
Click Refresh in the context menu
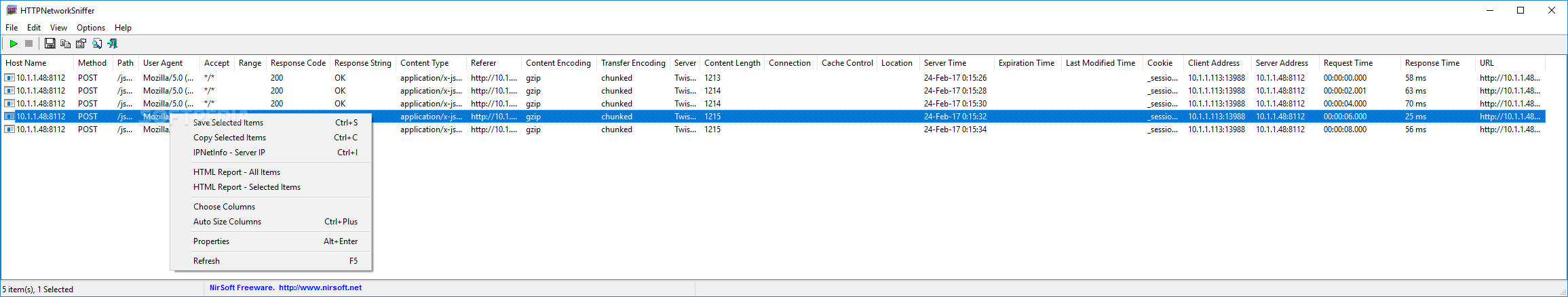206,261
